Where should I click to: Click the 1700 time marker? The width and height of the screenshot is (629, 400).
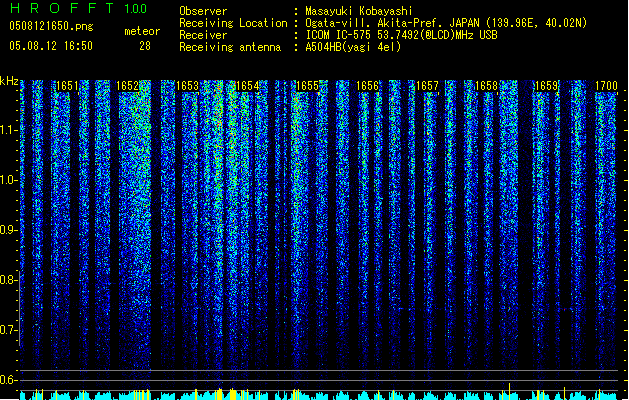pyautogui.click(x=606, y=86)
